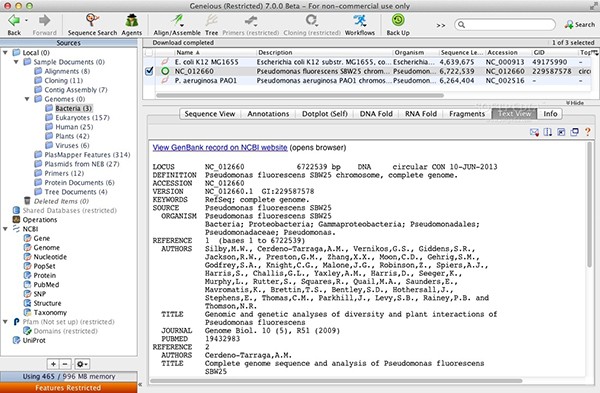Open the Viruses (6) folder
Image resolution: width=600 pixels, height=393 pixels.
click(x=67, y=145)
